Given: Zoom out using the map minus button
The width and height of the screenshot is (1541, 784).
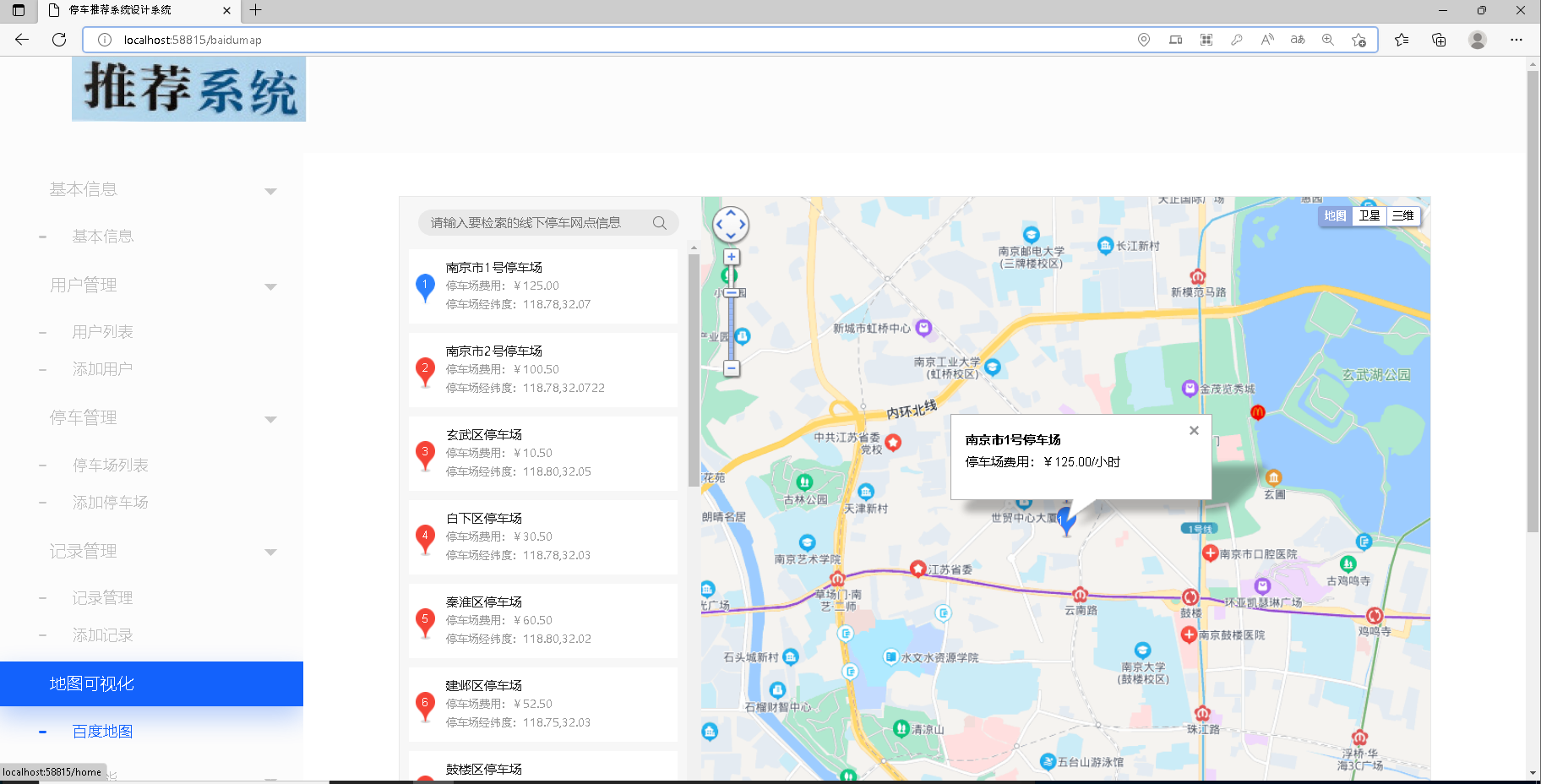Looking at the screenshot, I should [732, 368].
